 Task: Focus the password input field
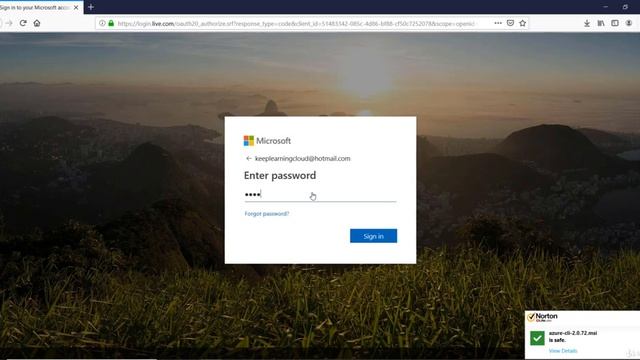click(x=320, y=194)
